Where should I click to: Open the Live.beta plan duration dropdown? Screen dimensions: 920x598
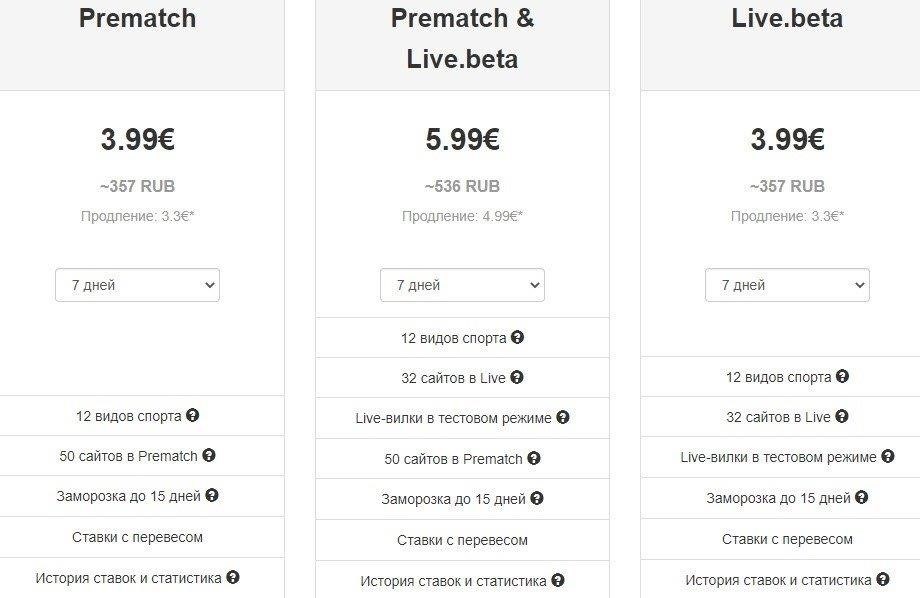click(787, 285)
